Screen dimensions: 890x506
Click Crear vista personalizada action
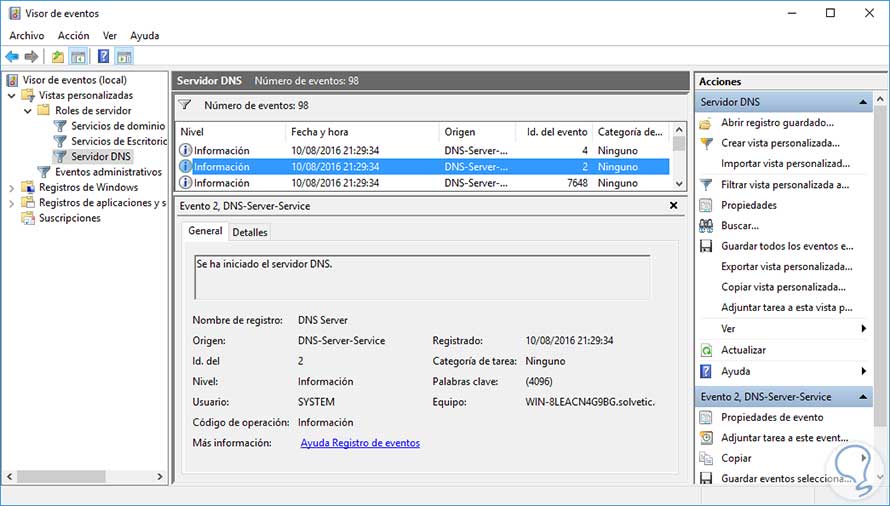tap(780, 143)
